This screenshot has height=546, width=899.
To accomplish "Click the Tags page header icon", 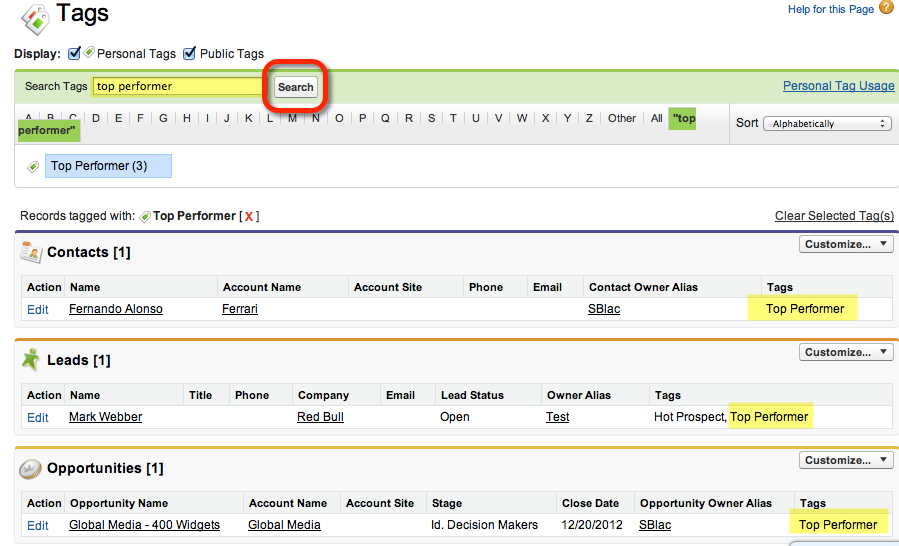I will pyautogui.click(x=36, y=19).
